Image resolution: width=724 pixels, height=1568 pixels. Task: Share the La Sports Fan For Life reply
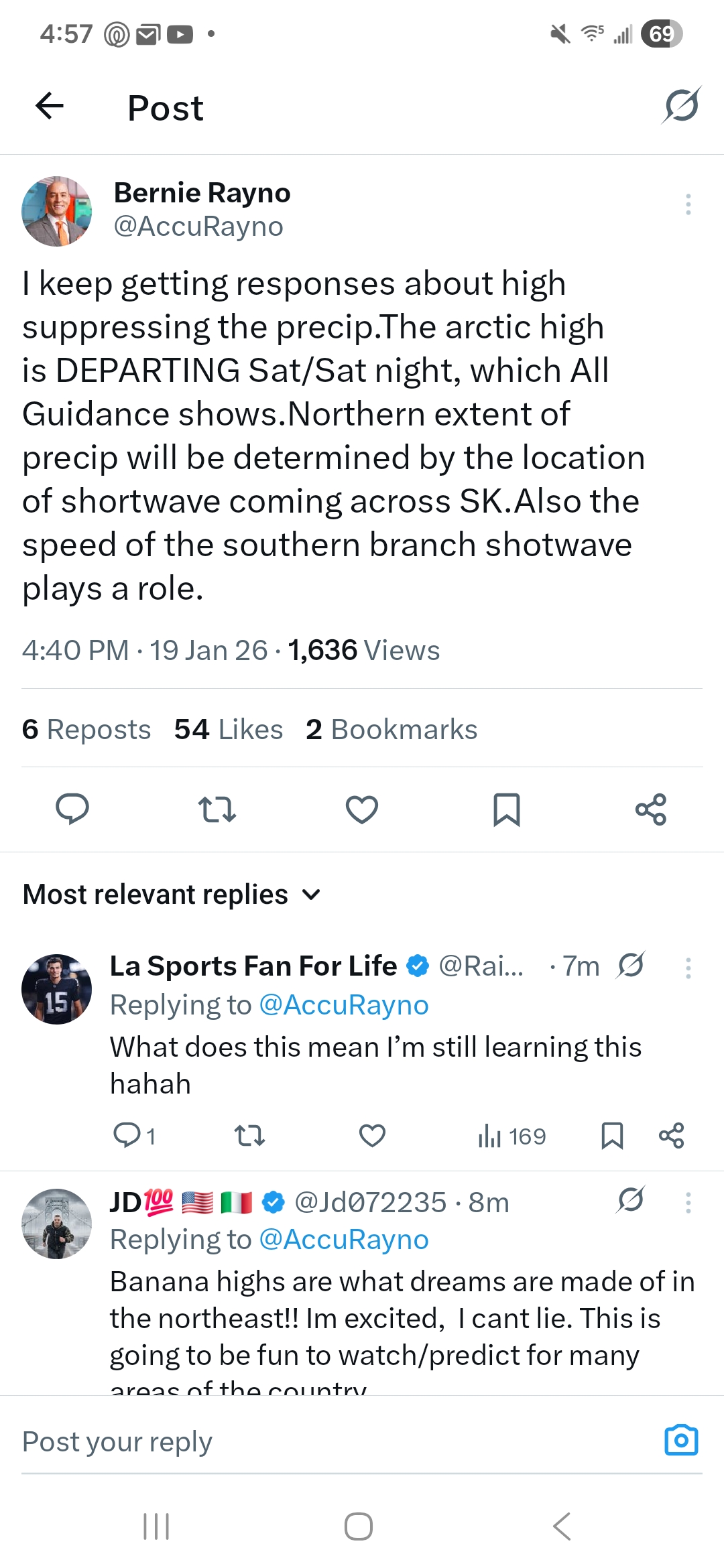(x=671, y=1136)
